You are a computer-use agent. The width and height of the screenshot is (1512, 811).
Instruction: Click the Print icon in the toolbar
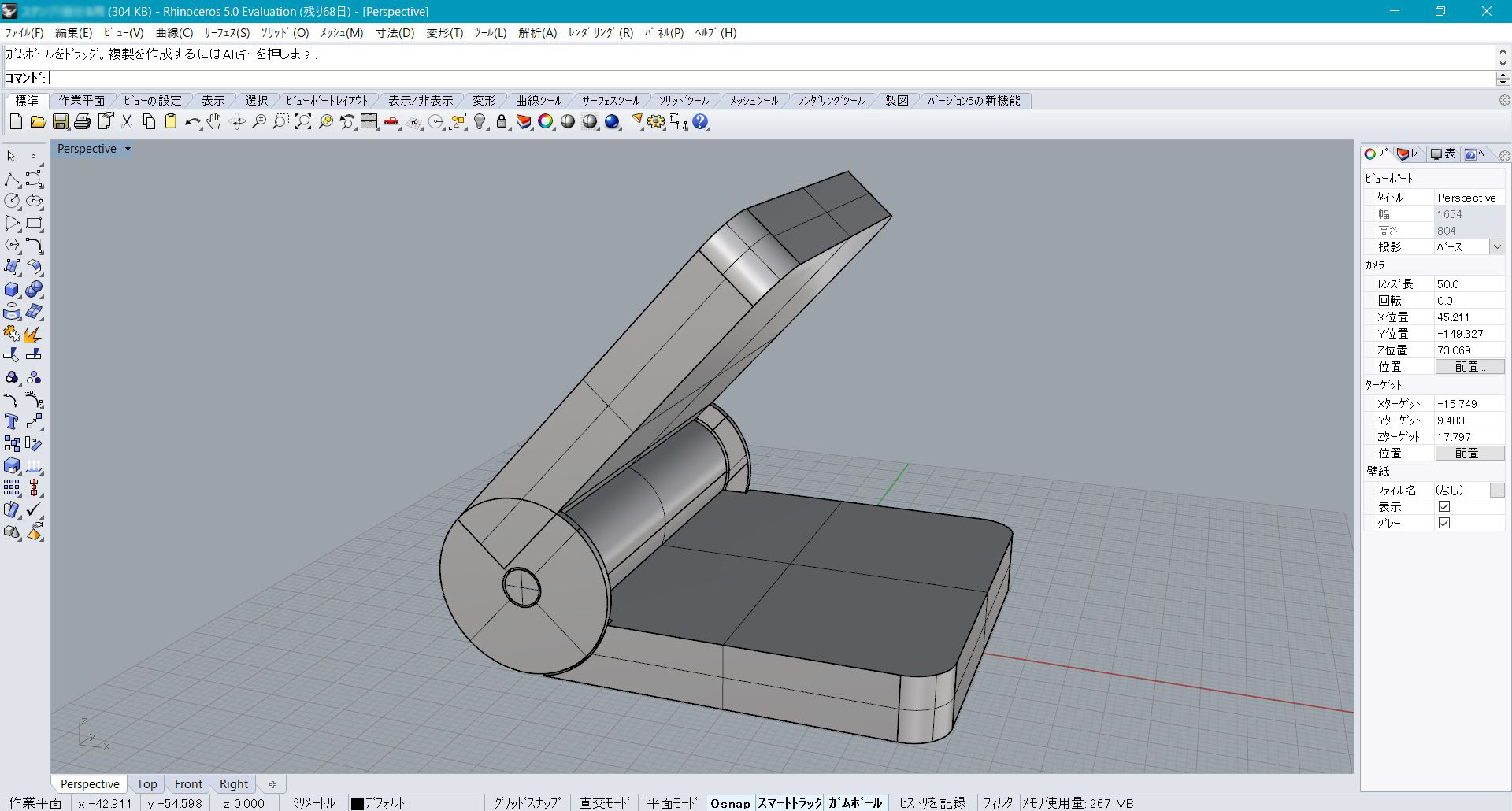(82, 122)
